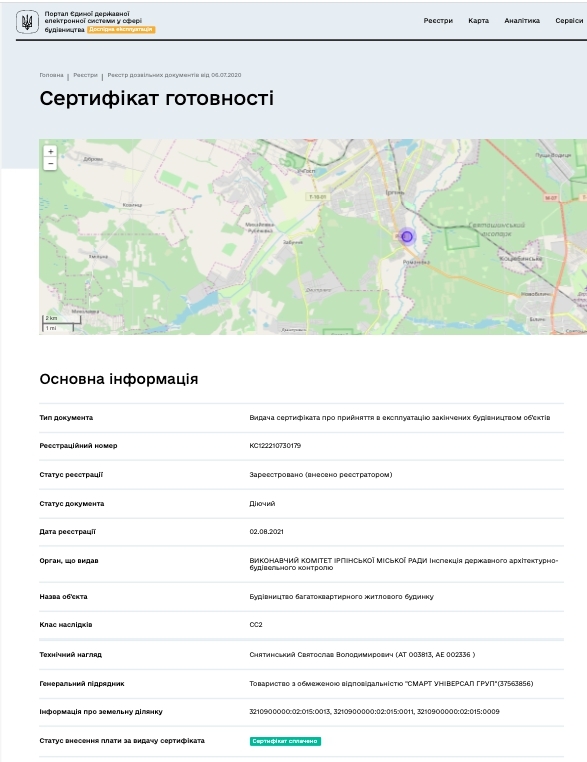Select the technical supervisor name Снятинський

click(362, 655)
